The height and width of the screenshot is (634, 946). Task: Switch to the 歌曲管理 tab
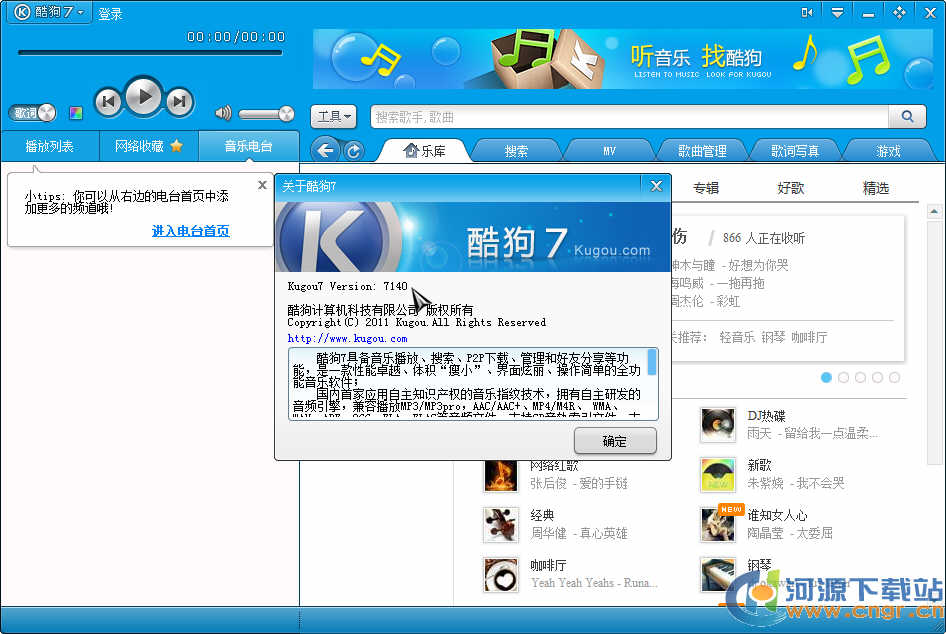701,151
